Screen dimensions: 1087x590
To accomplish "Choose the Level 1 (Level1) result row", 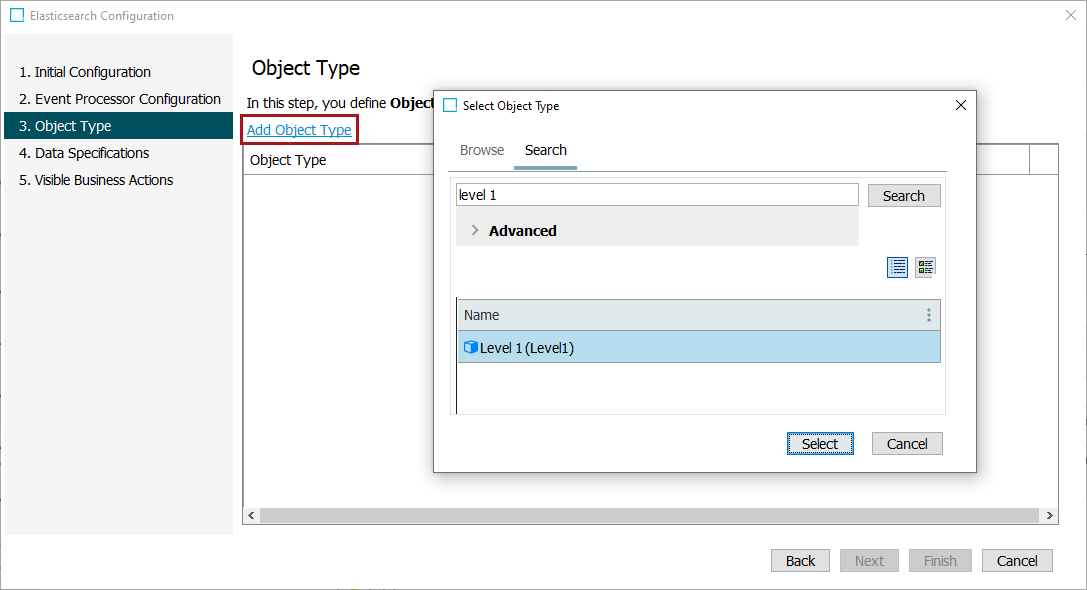I will pyautogui.click(x=700, y=347).
